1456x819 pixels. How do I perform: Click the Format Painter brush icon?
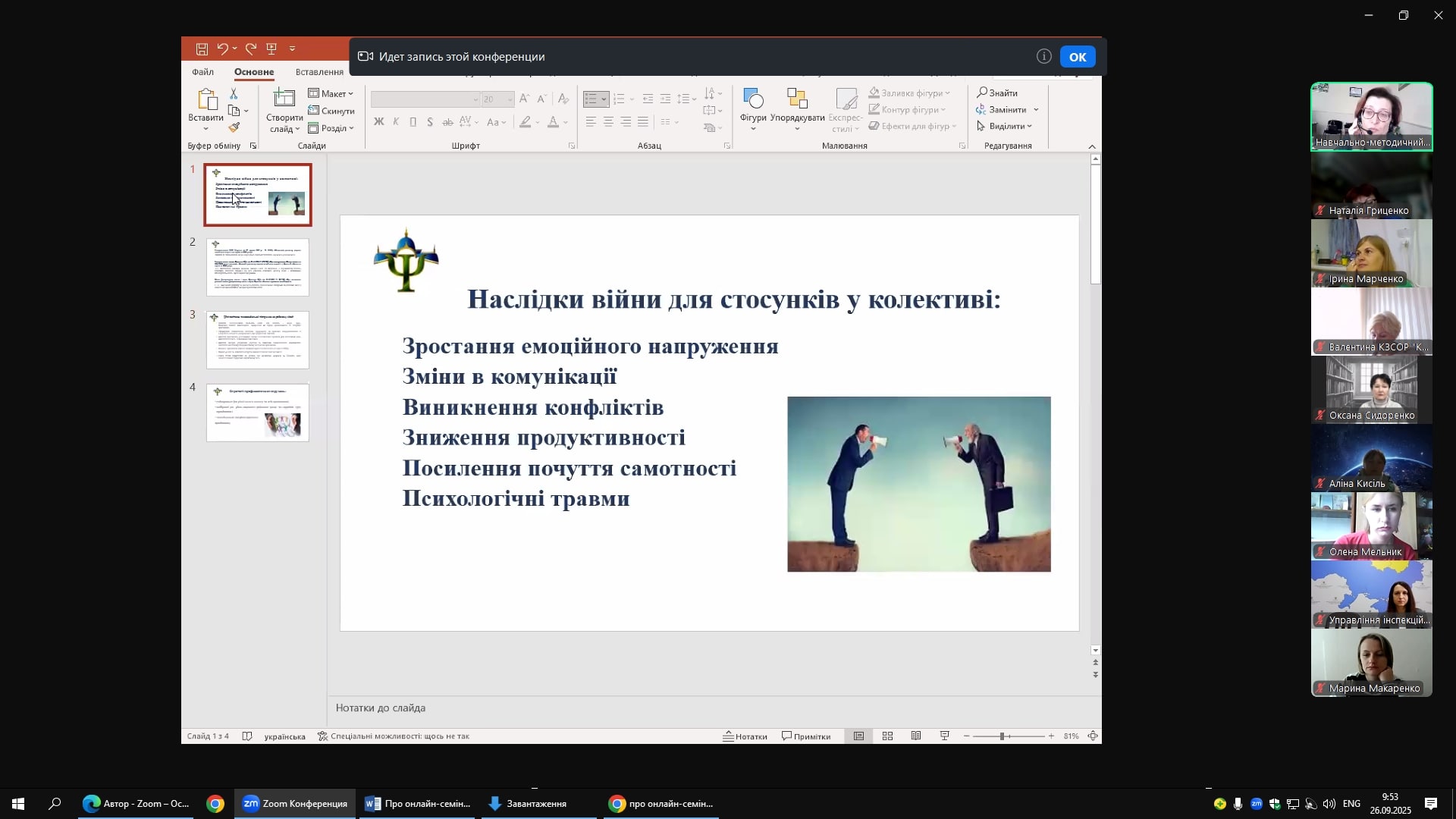pyautogui.click(x=234, y=127)
